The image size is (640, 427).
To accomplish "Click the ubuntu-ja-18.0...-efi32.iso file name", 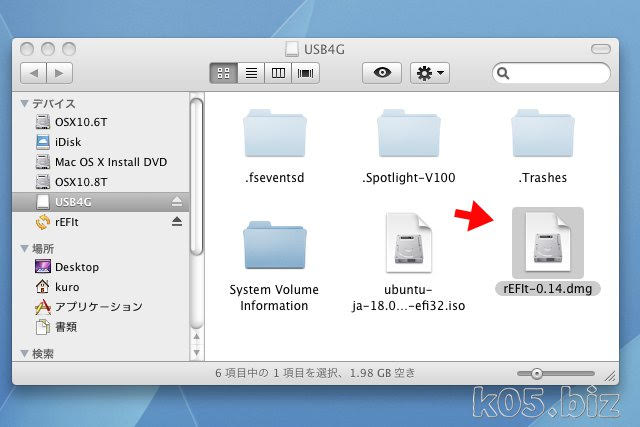I will (409, 298).
